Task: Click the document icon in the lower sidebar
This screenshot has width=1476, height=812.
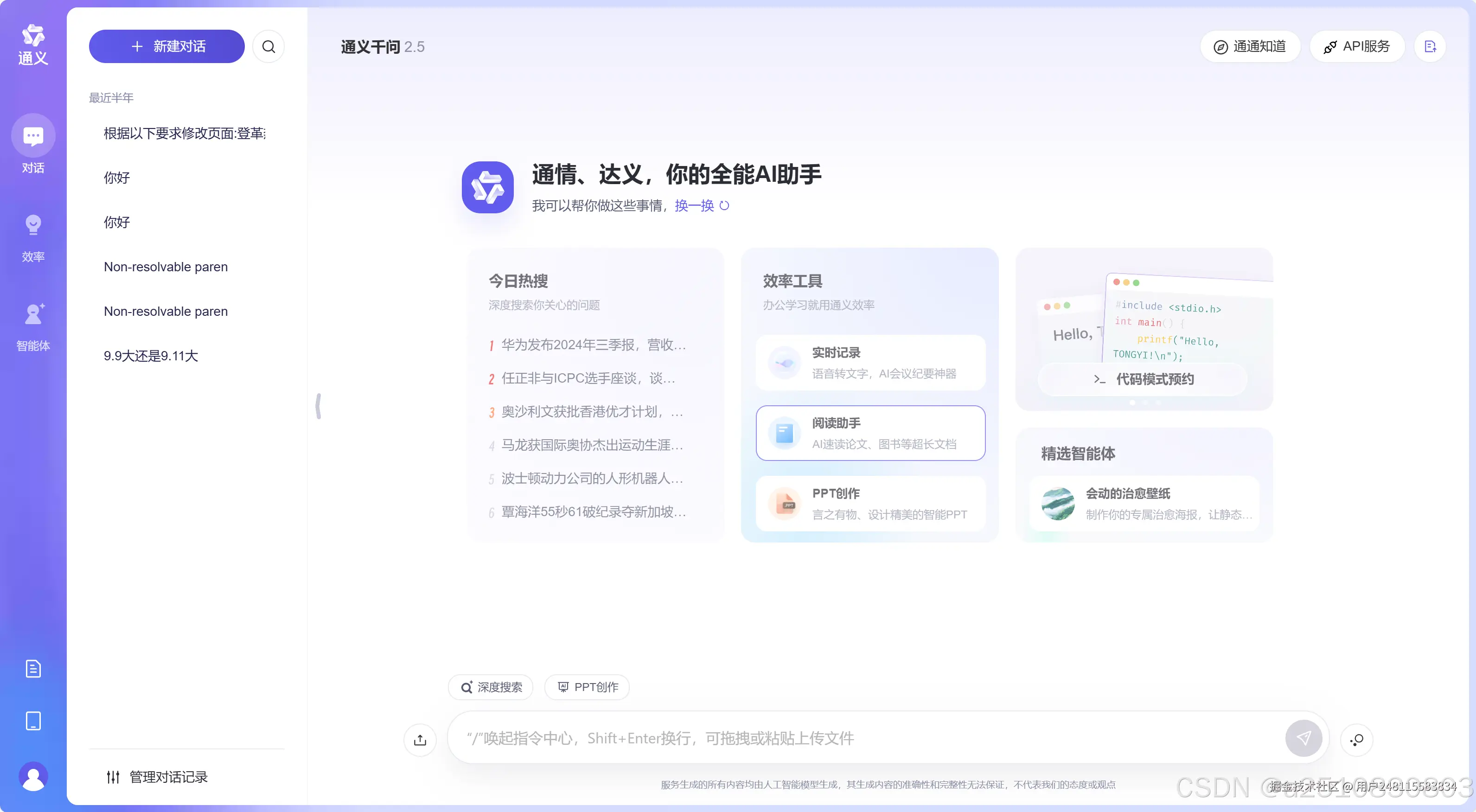Action: click(x=32, y=668)
